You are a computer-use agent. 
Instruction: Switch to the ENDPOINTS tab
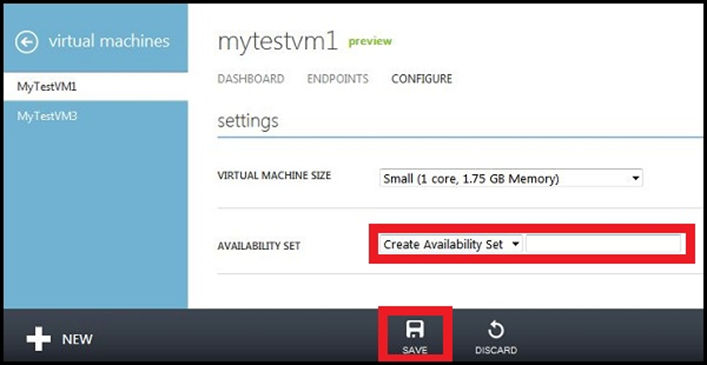338,79
